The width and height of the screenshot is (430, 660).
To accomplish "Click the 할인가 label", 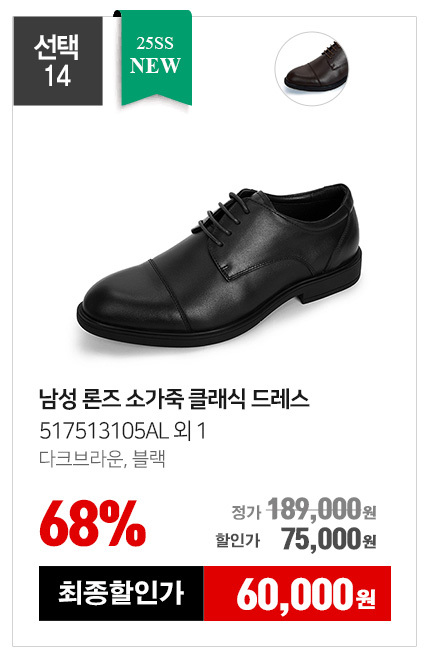I will click(x=238, y=540).
